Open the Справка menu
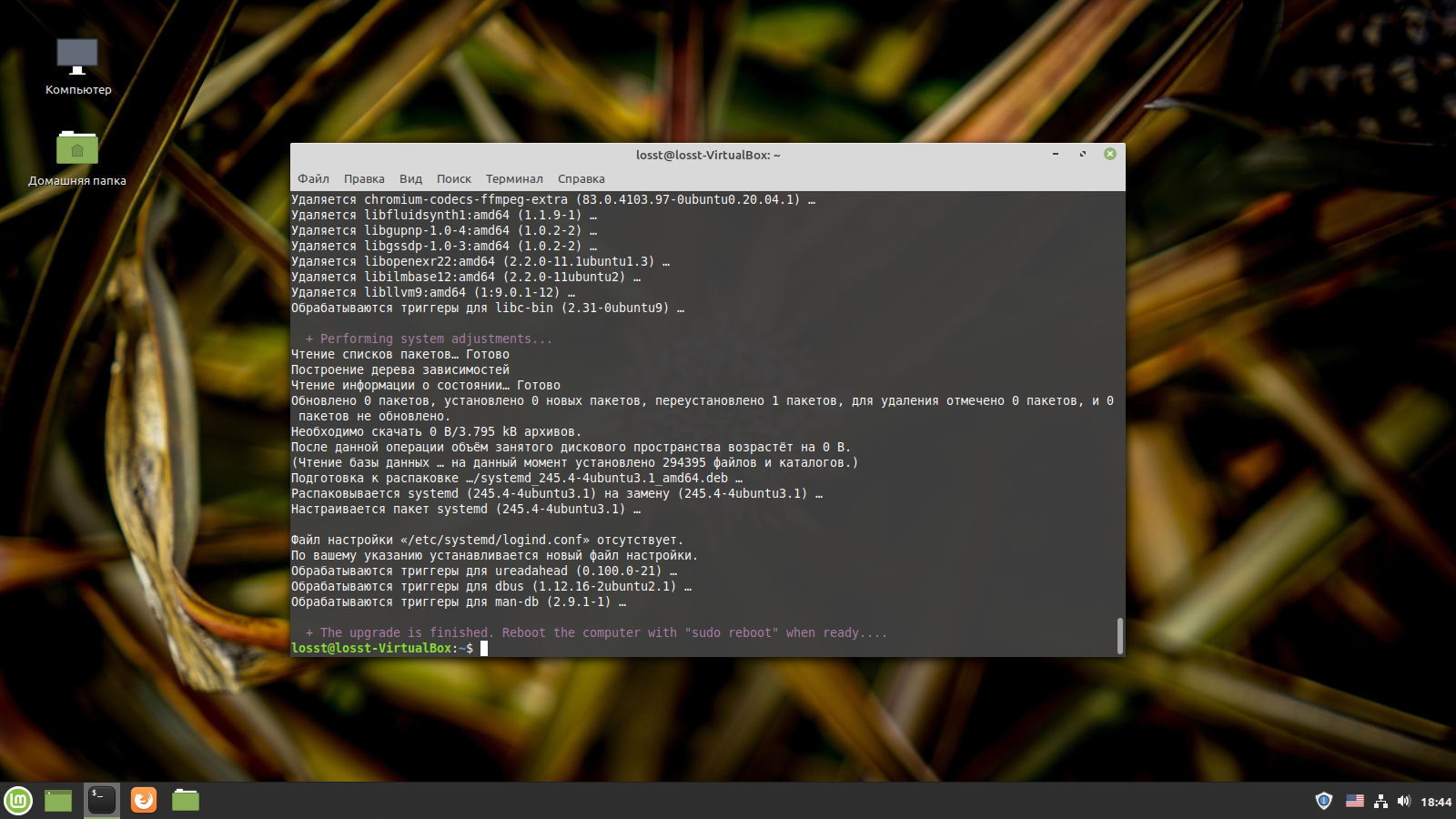1456x819 pixels. click(x=581, y=178)
